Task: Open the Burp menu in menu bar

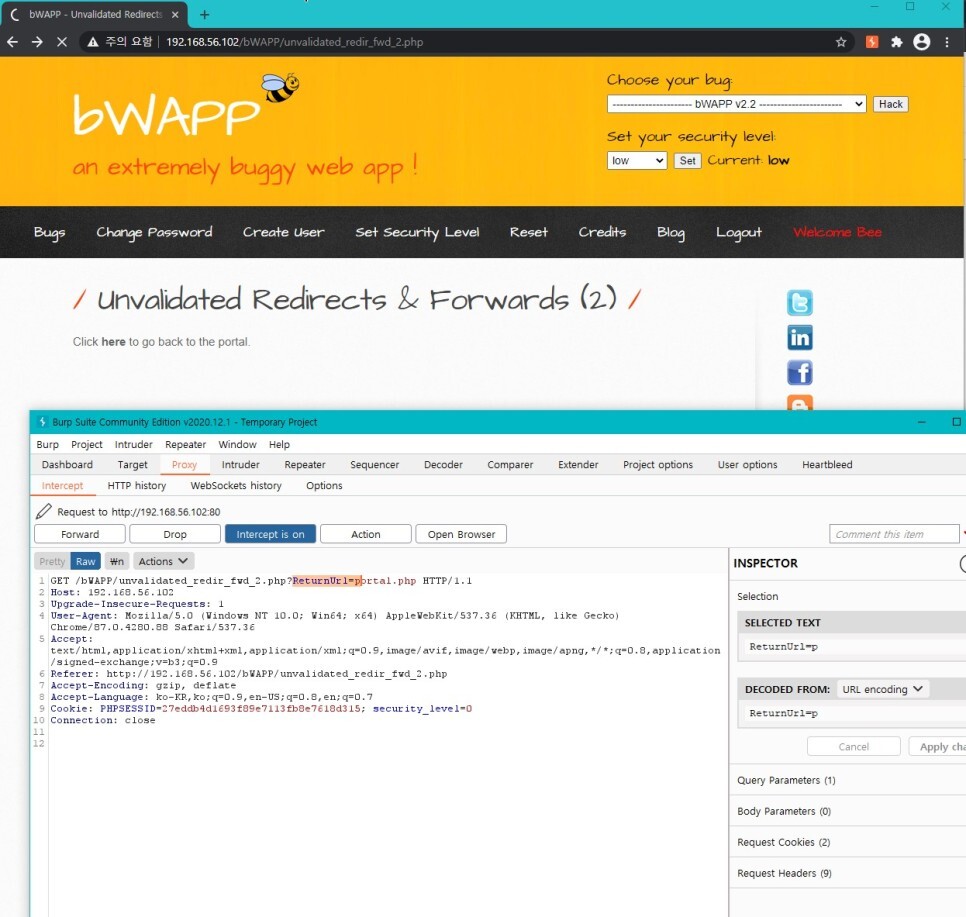Action: (47, 444)
